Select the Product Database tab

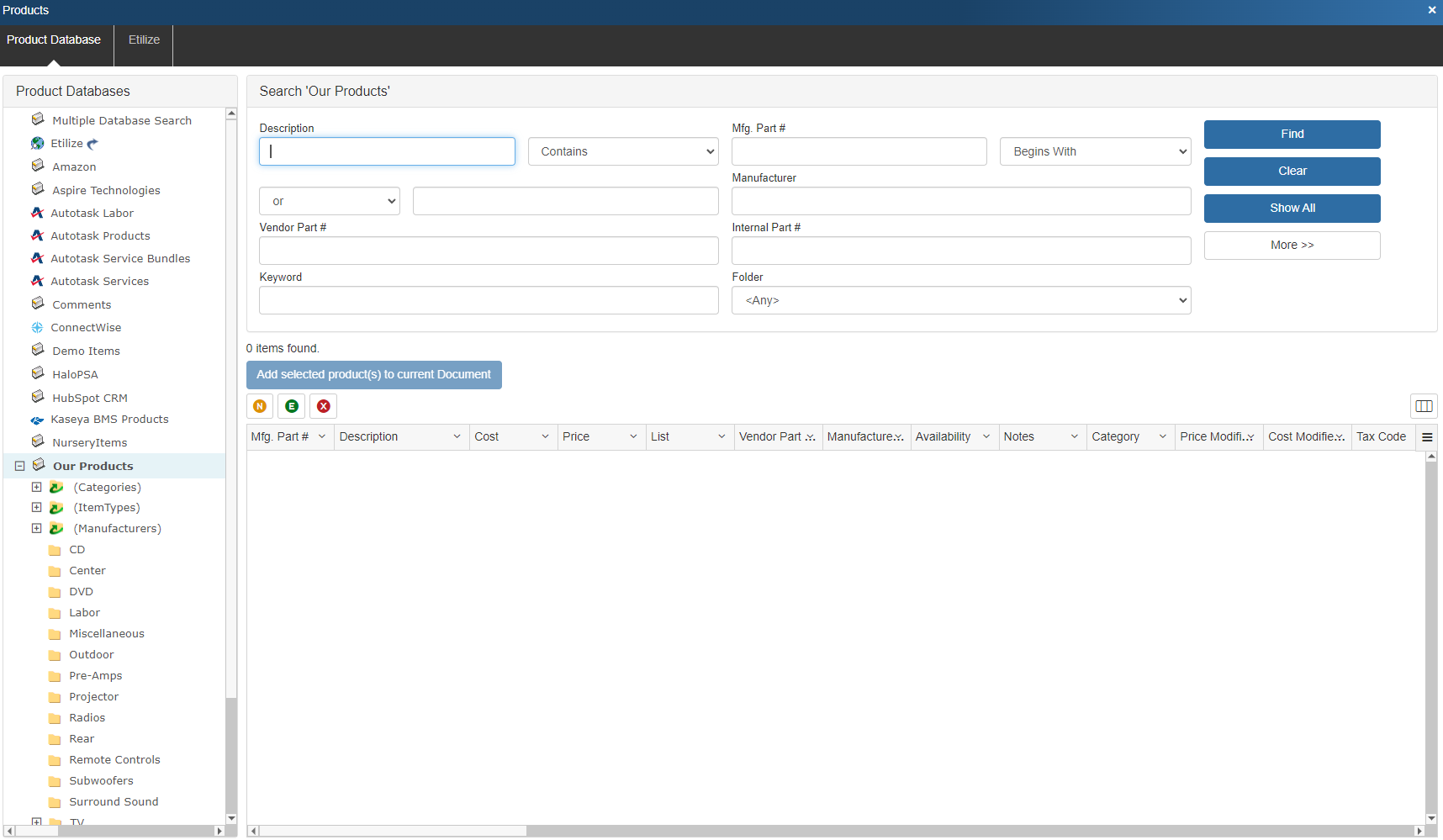pyautogui.click(x=54, y=40)
